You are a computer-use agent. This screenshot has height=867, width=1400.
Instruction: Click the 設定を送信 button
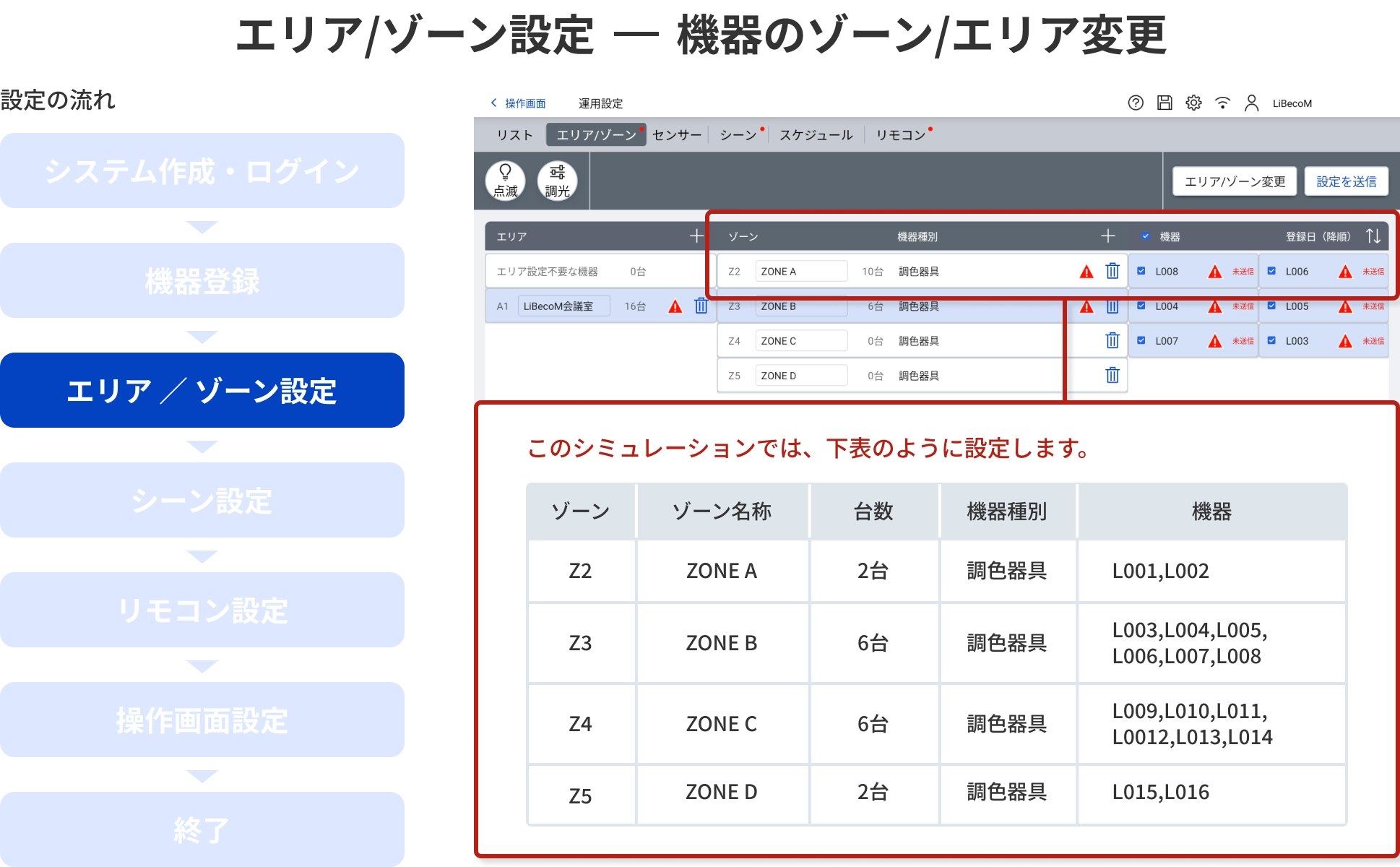click(1346, 181)
